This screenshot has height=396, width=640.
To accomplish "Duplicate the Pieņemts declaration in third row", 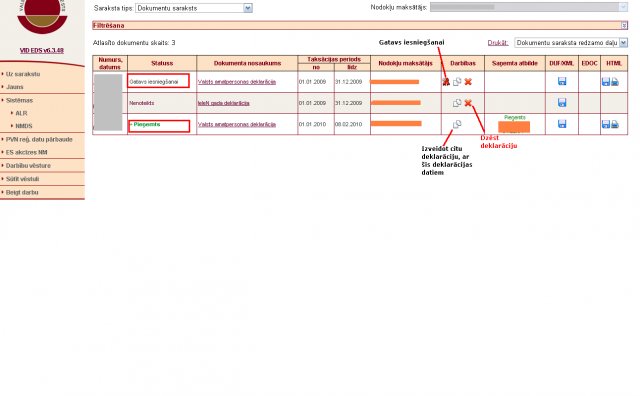I will tap(457, 124).
